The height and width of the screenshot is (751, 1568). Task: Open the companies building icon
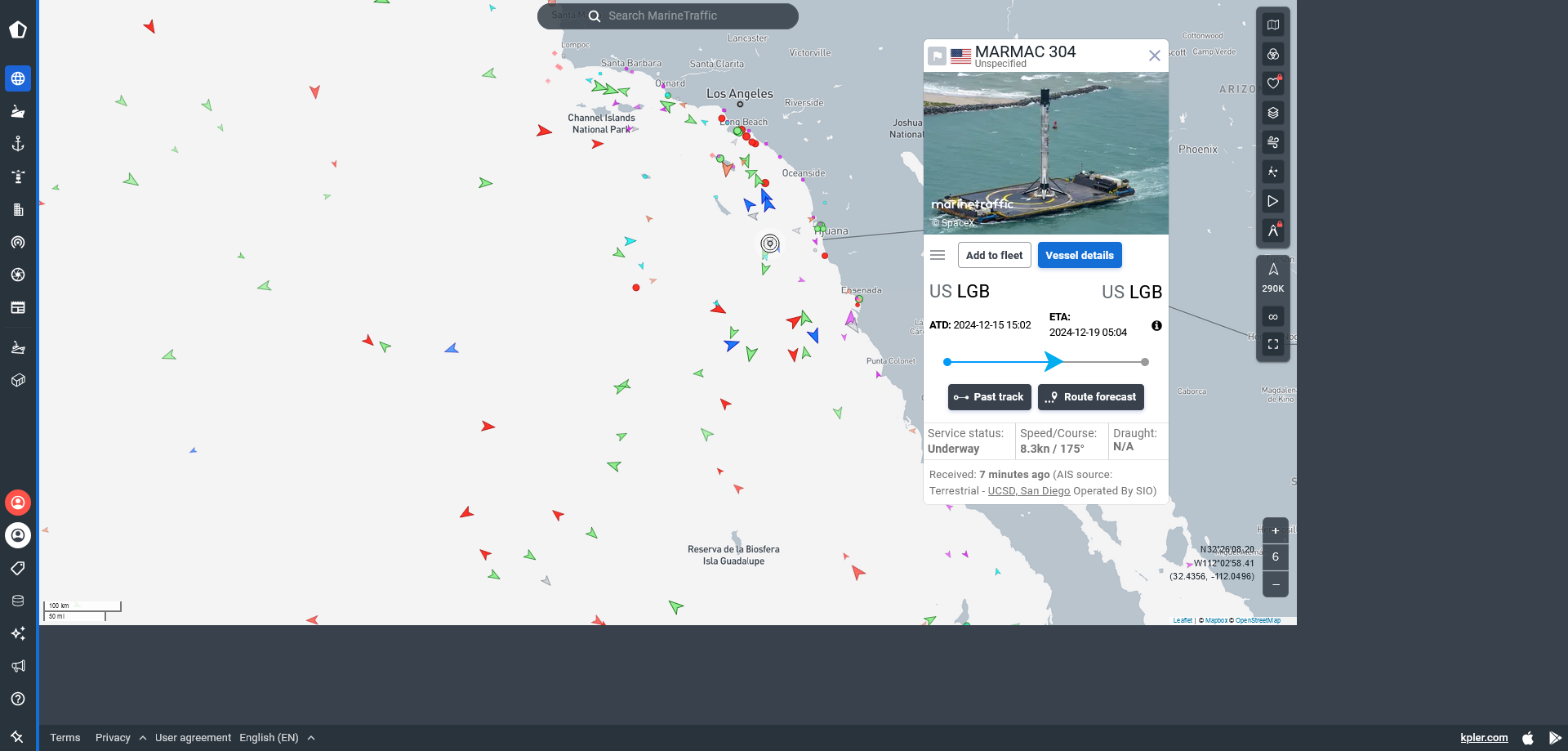point(18,209)
